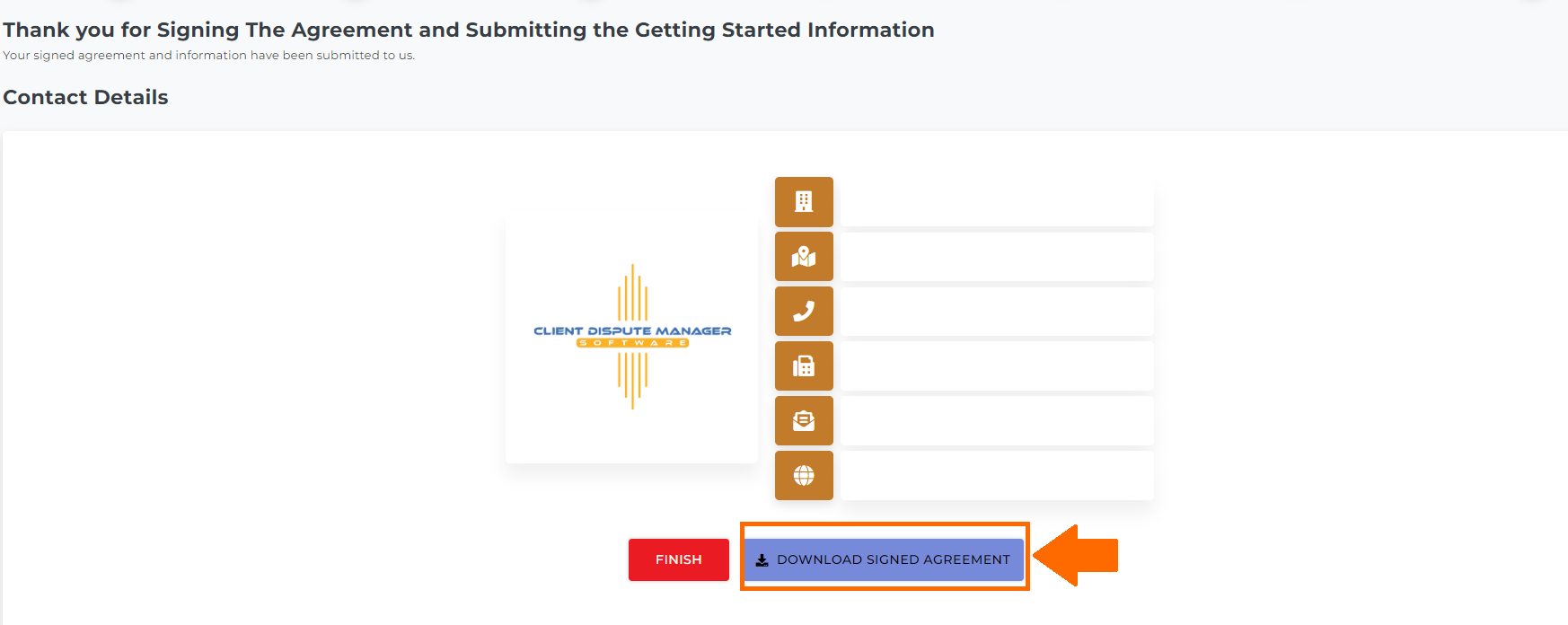Select the blank field beside fax icon
The height and width of the screenshot is (625, 1568).
(x=996, y=366)
